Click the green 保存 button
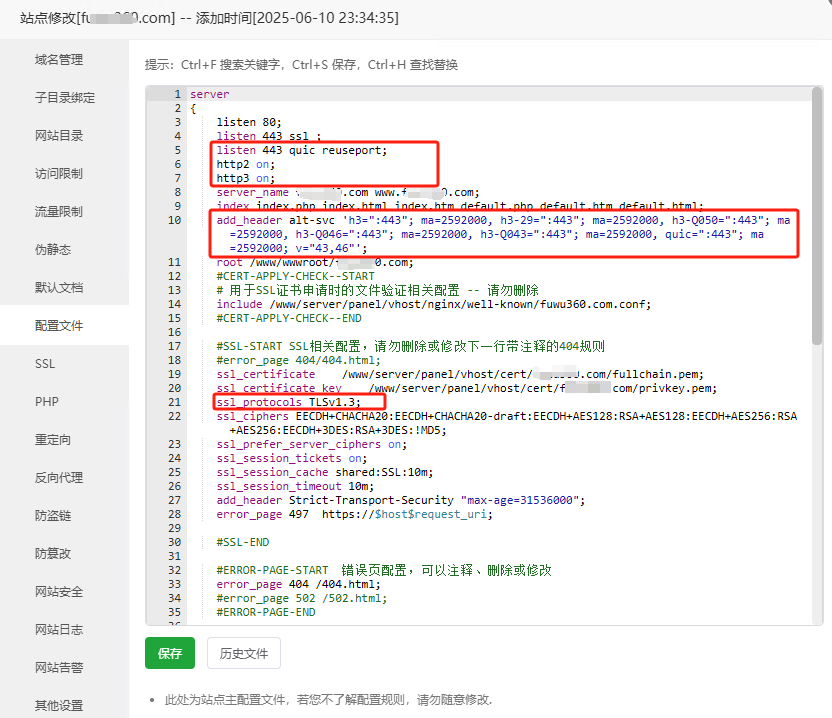Viewport: 832px width, 718px height. 170,653
